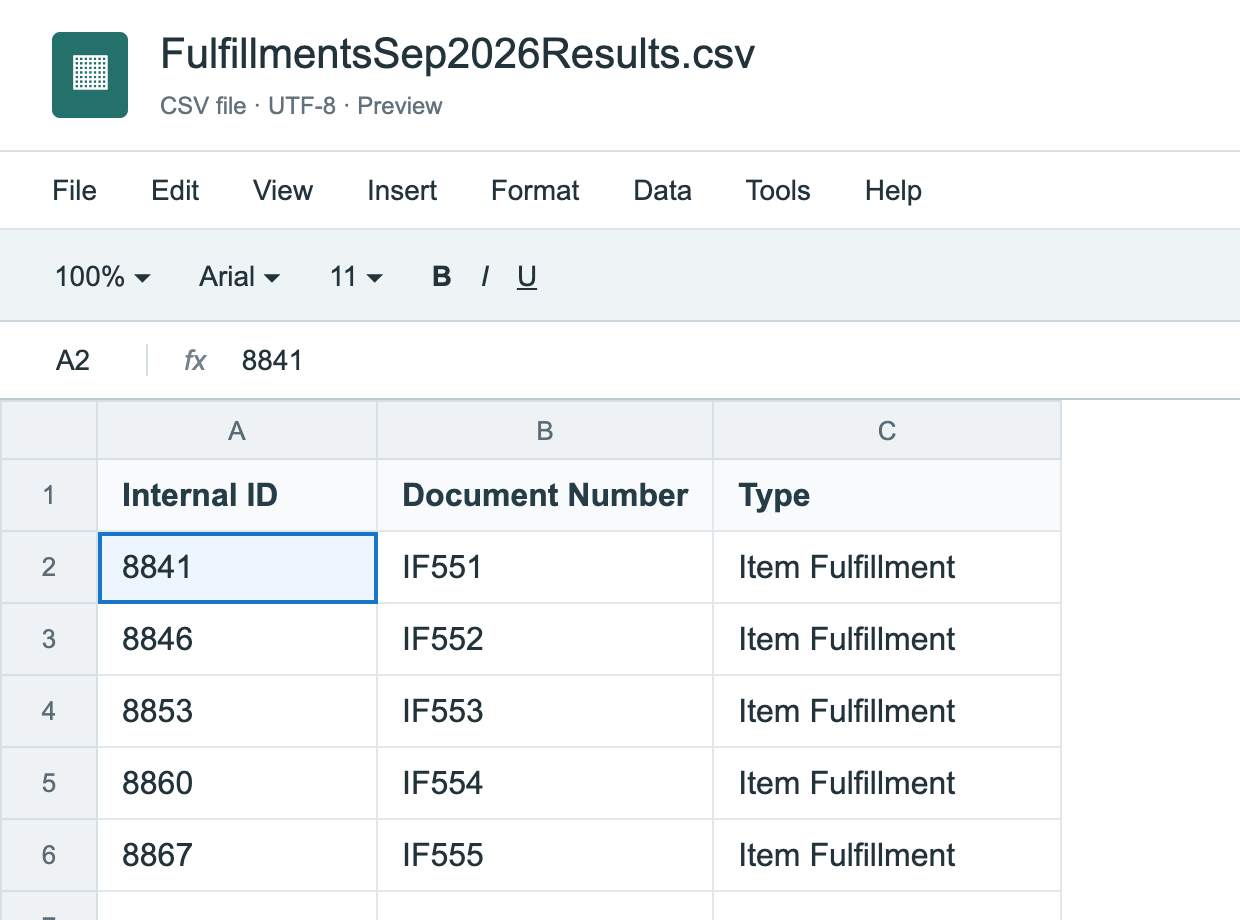
Task: Click the A2 cell reference box
Action: click(x=73, y=360)
